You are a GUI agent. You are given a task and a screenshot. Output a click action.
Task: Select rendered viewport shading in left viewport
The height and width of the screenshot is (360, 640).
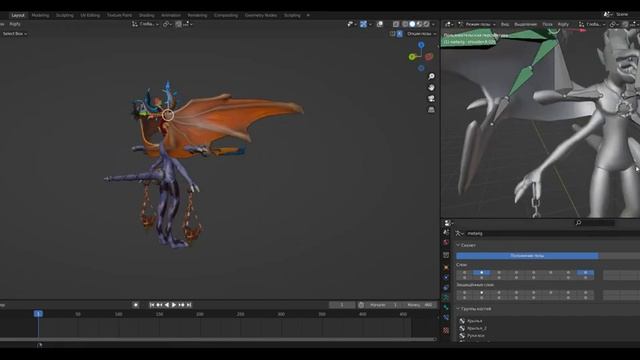click(426, 24)
